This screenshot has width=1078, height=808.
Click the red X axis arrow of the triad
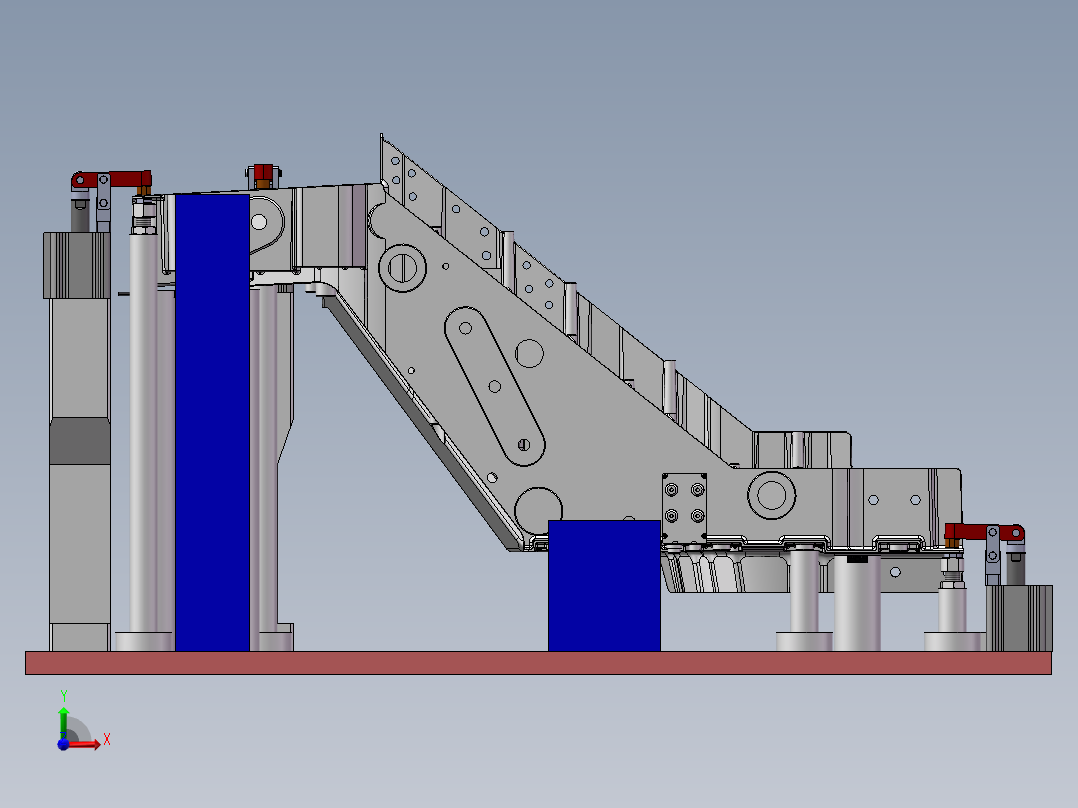[84, 744]
